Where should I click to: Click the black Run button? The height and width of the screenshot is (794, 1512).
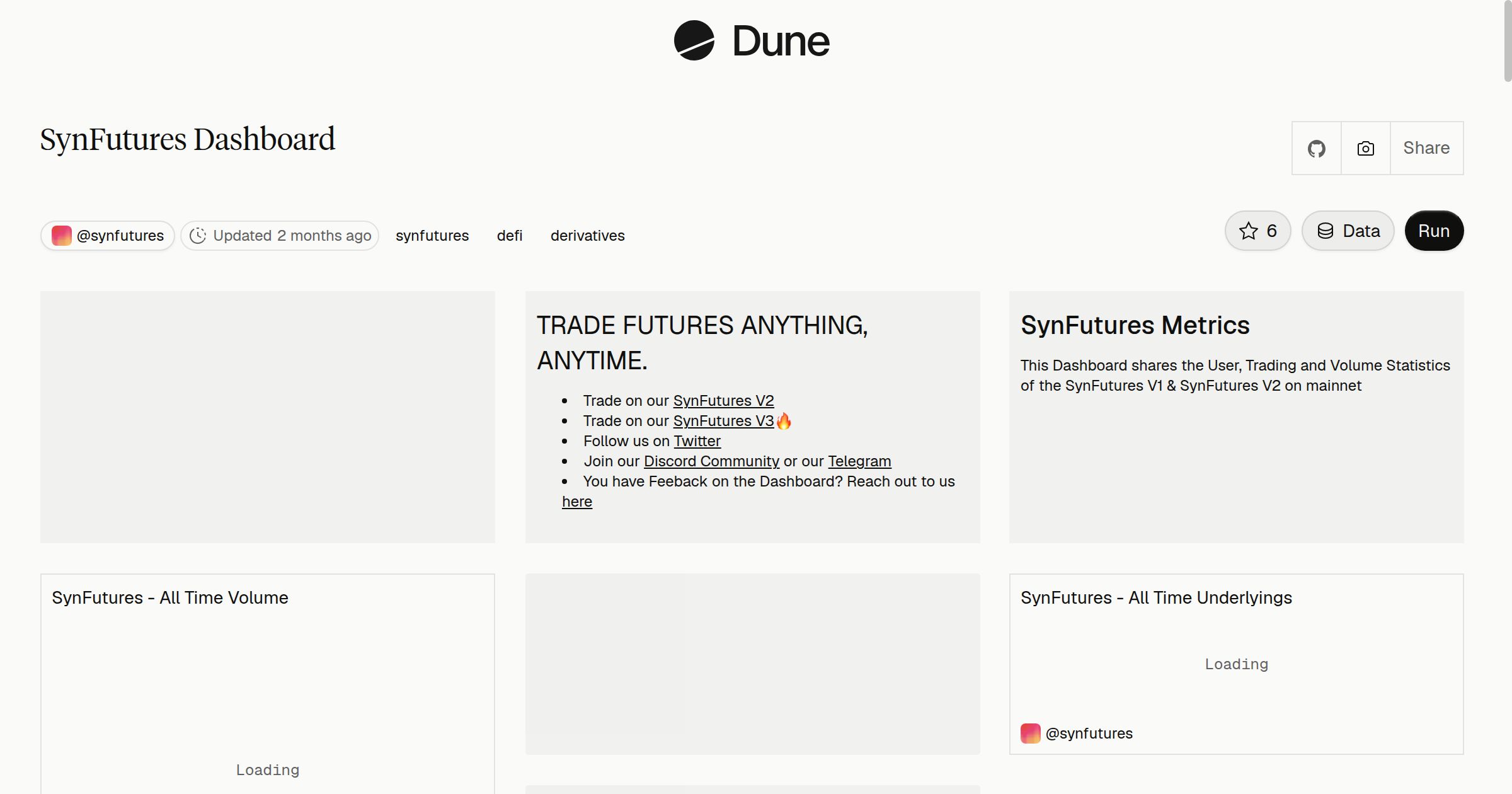coord(1434,231)
